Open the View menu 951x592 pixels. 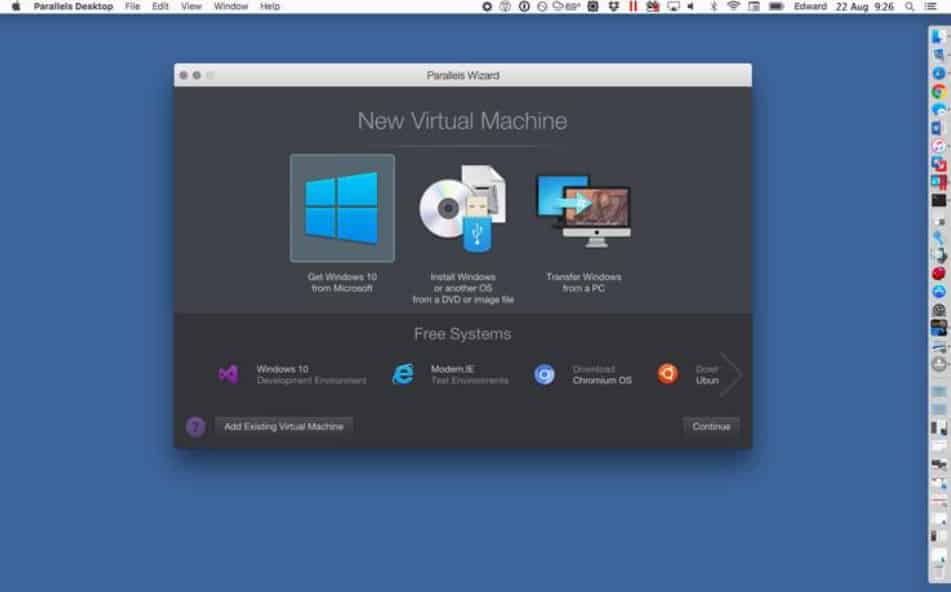[191, 7]
